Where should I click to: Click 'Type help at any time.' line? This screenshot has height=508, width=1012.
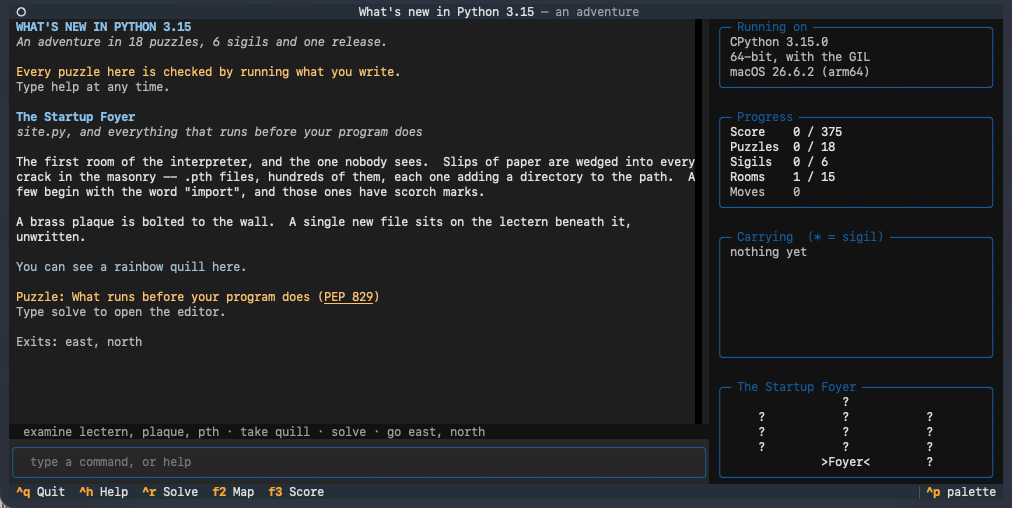click(93, 86)
